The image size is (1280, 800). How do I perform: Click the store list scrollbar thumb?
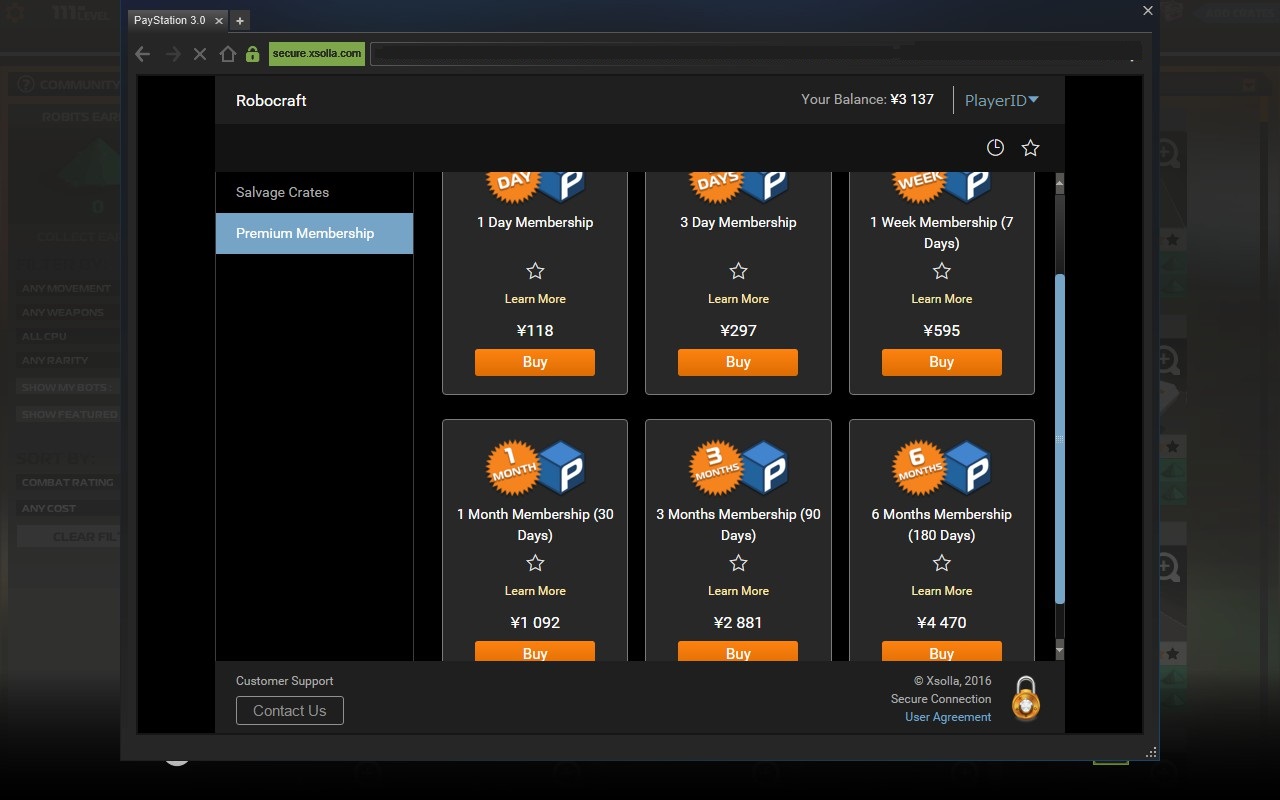(1060, 439)
